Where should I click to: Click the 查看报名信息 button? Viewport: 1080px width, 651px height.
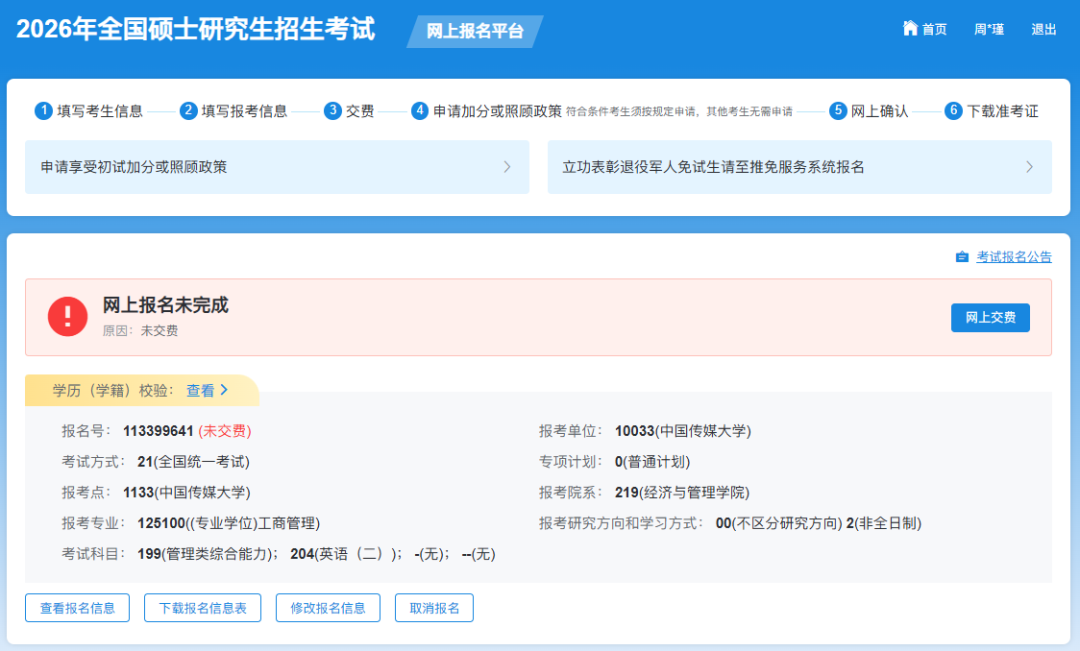point(77,607)
